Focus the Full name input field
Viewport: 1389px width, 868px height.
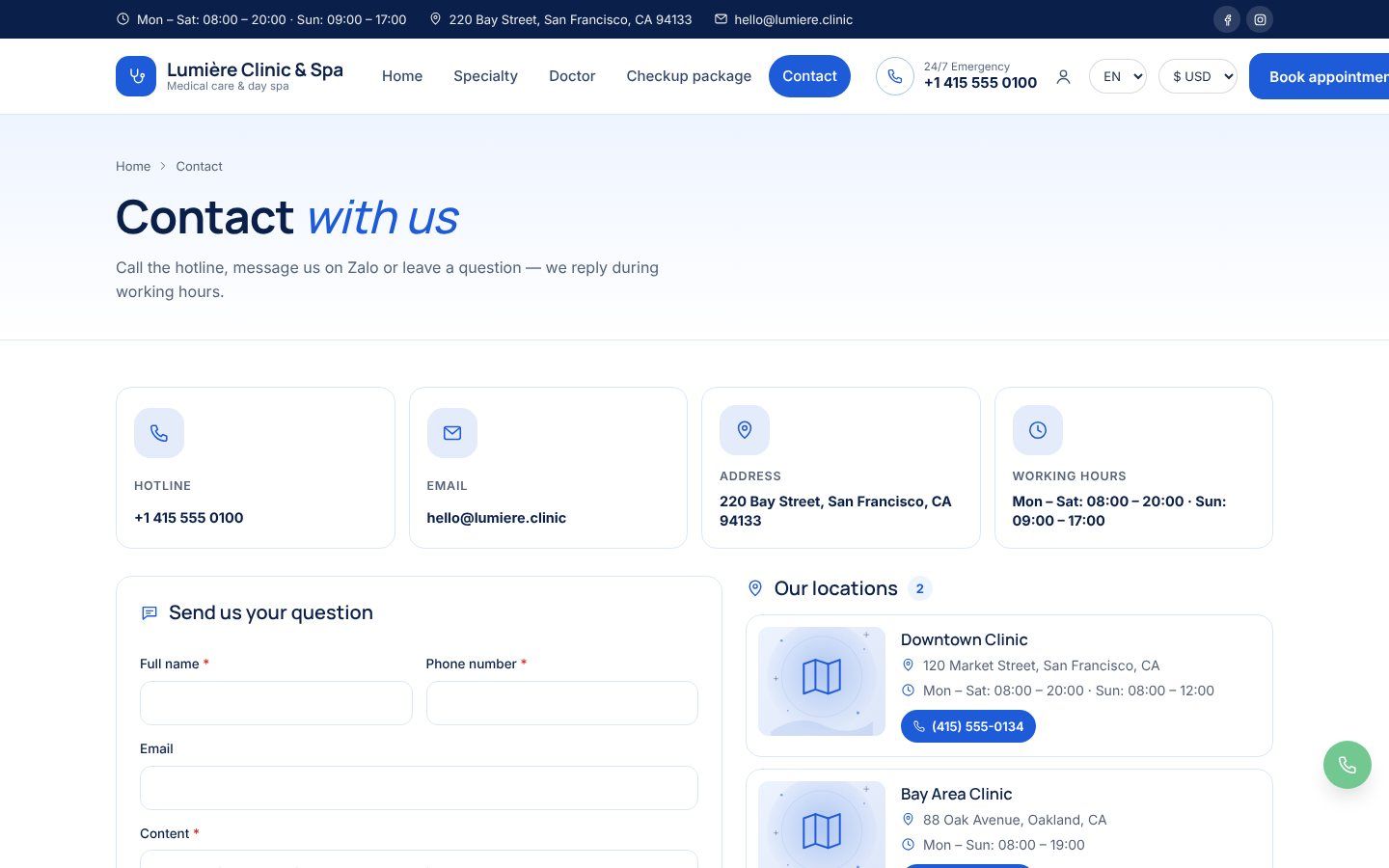click(276, 703)
